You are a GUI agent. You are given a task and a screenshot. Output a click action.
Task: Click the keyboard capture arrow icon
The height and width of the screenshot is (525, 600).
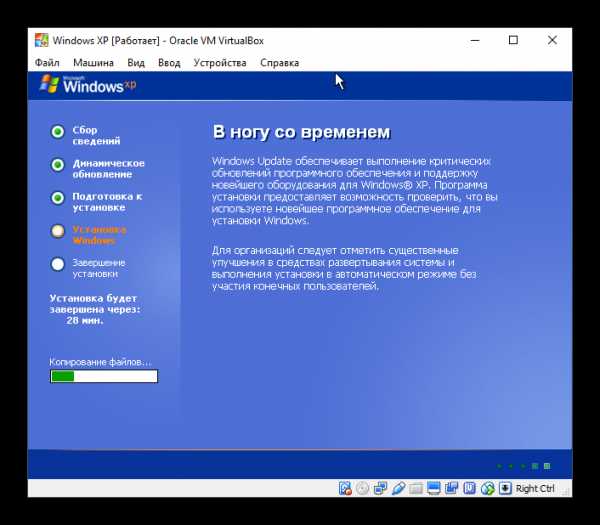pyautogui.click(x=505, y=488)
